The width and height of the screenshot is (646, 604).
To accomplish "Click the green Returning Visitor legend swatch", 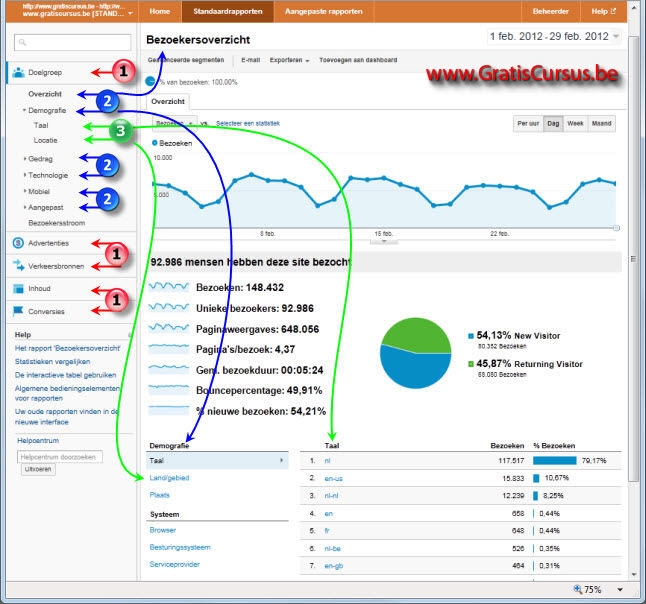I will [x=471, y=364].
